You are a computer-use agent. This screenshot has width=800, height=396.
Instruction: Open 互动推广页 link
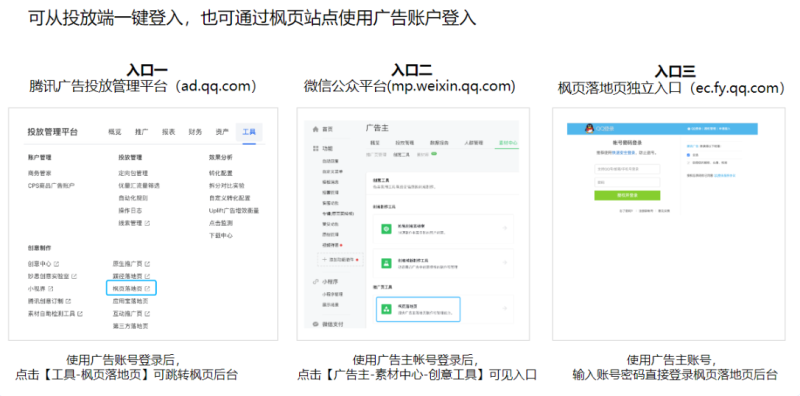128,313
